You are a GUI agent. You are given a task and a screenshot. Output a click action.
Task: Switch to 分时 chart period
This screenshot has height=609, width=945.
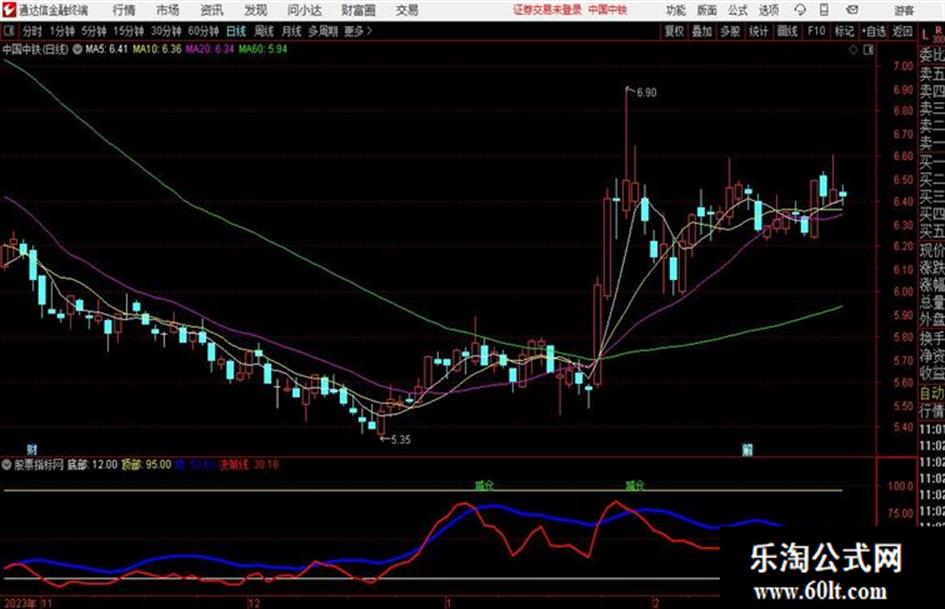[x=32, y=31]
